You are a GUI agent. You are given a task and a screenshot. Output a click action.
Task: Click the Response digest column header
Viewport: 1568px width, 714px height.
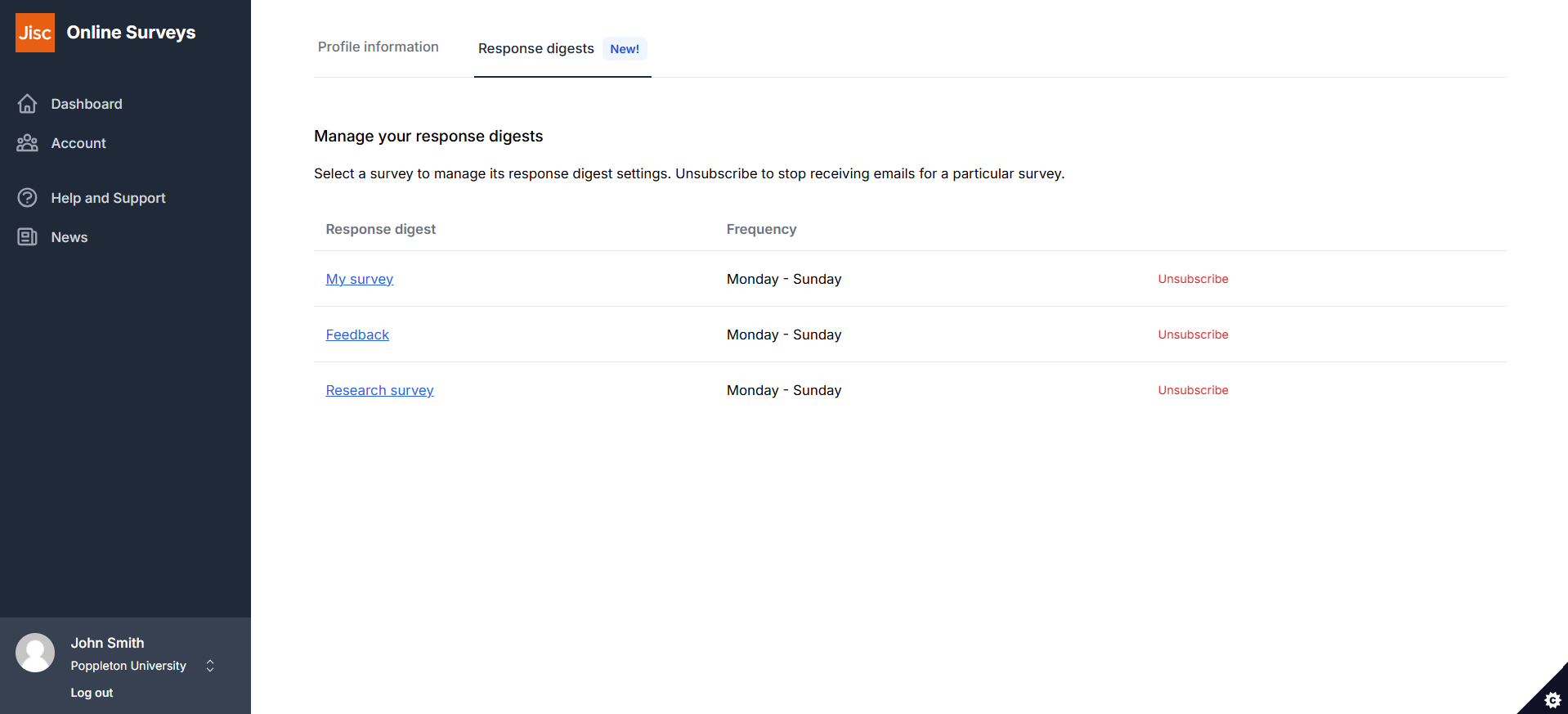(381, 229)
